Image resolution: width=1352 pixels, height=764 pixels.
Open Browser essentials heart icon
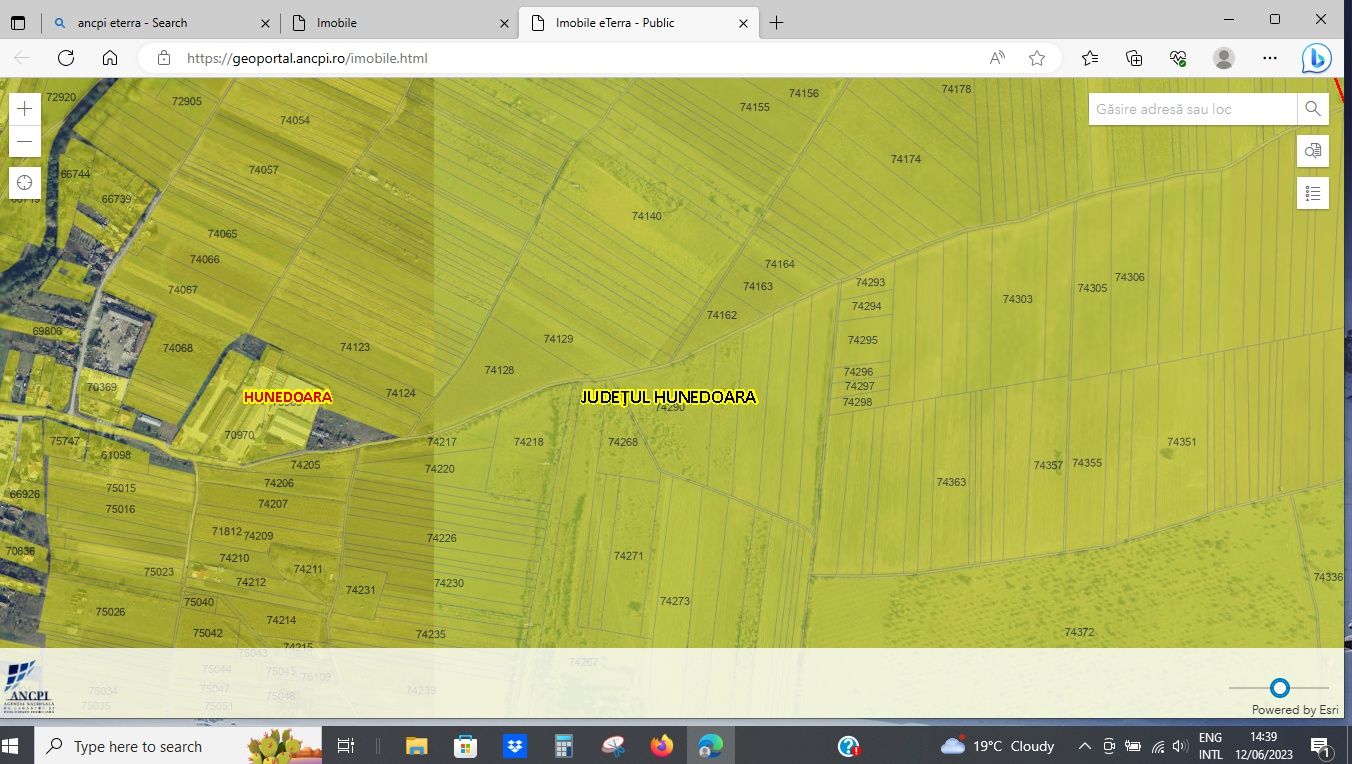(1178, 58)
